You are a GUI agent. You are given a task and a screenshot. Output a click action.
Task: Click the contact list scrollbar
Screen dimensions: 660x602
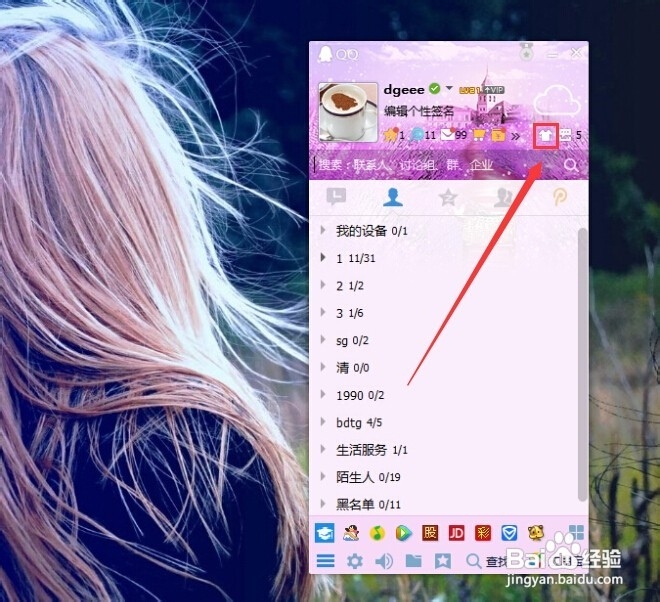(583, 365)
